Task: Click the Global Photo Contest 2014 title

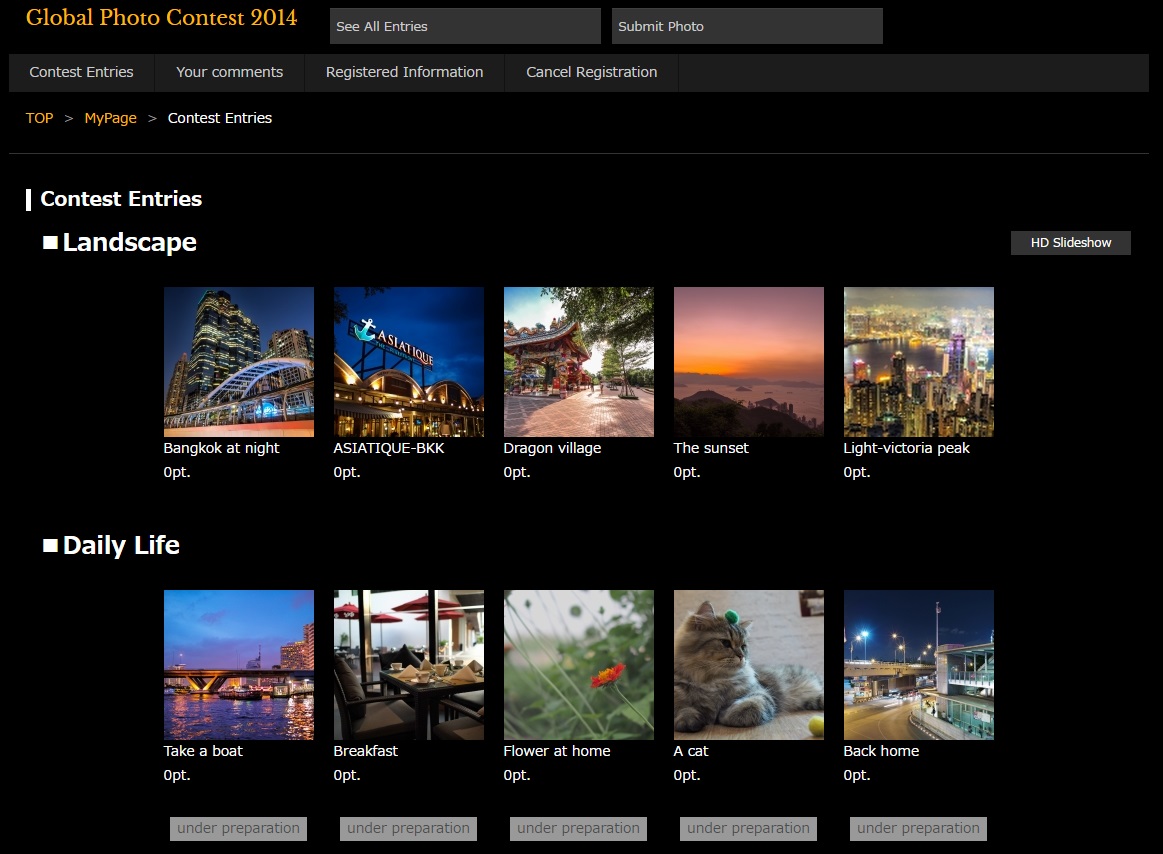Action: [x=161, y=18]
